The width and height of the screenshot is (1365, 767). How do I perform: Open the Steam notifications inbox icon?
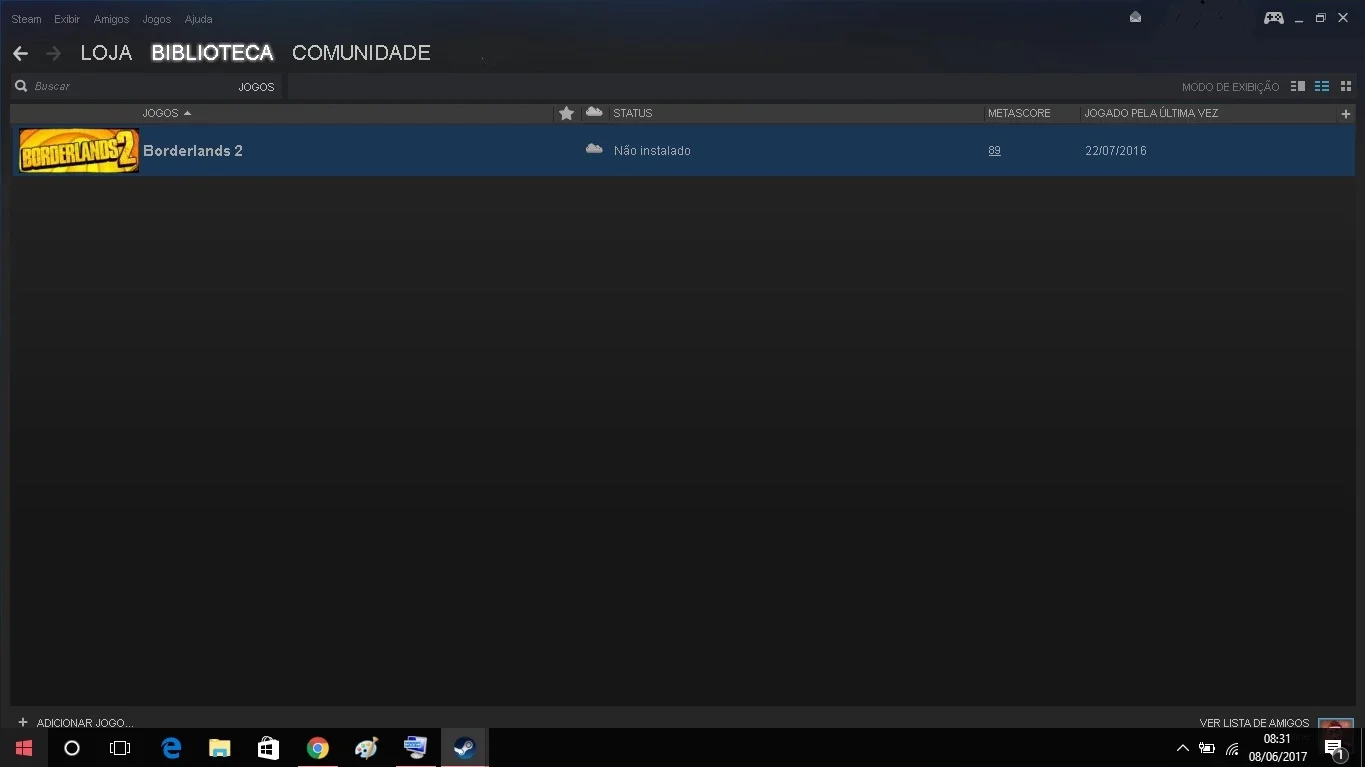[x=1135, y=17]
